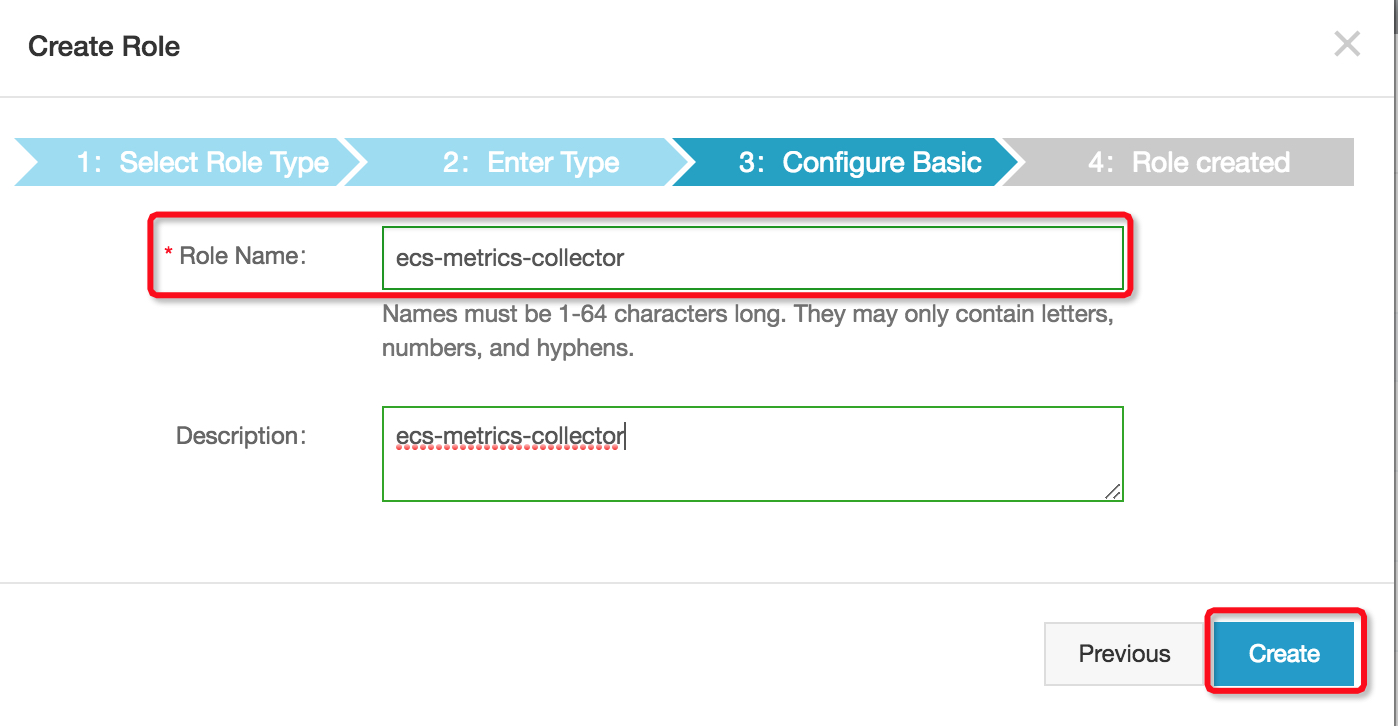Screen dimensions: 1398x726
Task: Click the 'Names must be 1-64 characters' hint
Action: [747, 314]
